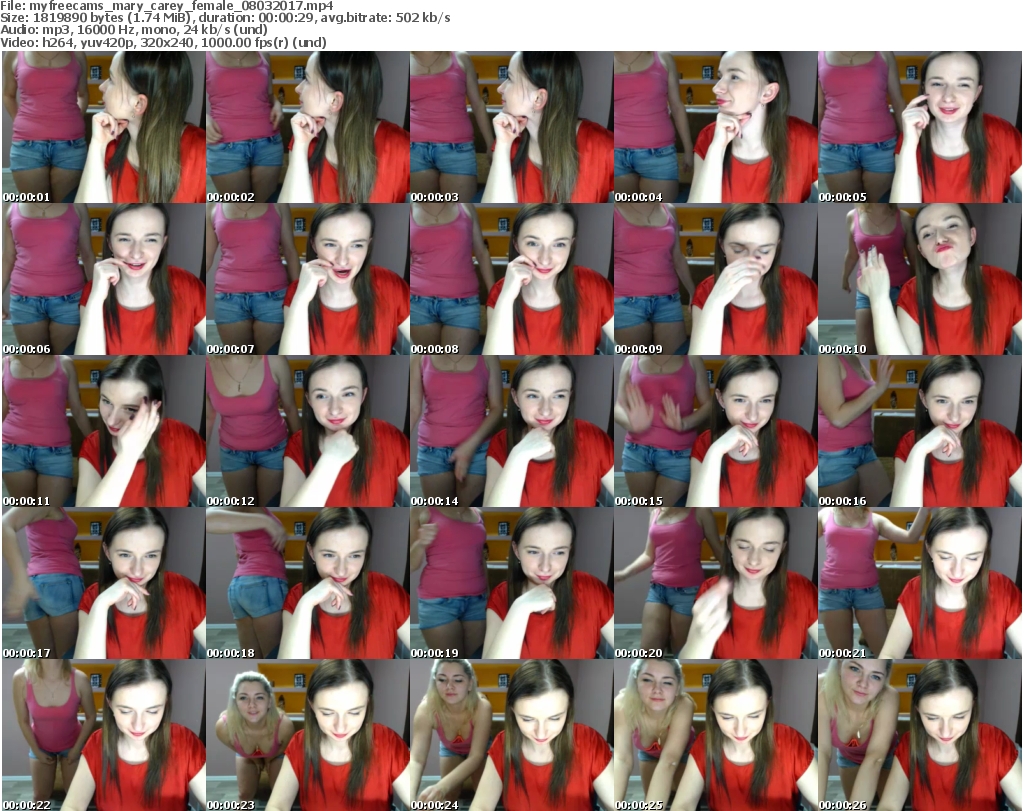Click the frame timestamped 00:00:18
Image resolution: width=1024 pixels, height=811 pixels.
click(308, 584)
